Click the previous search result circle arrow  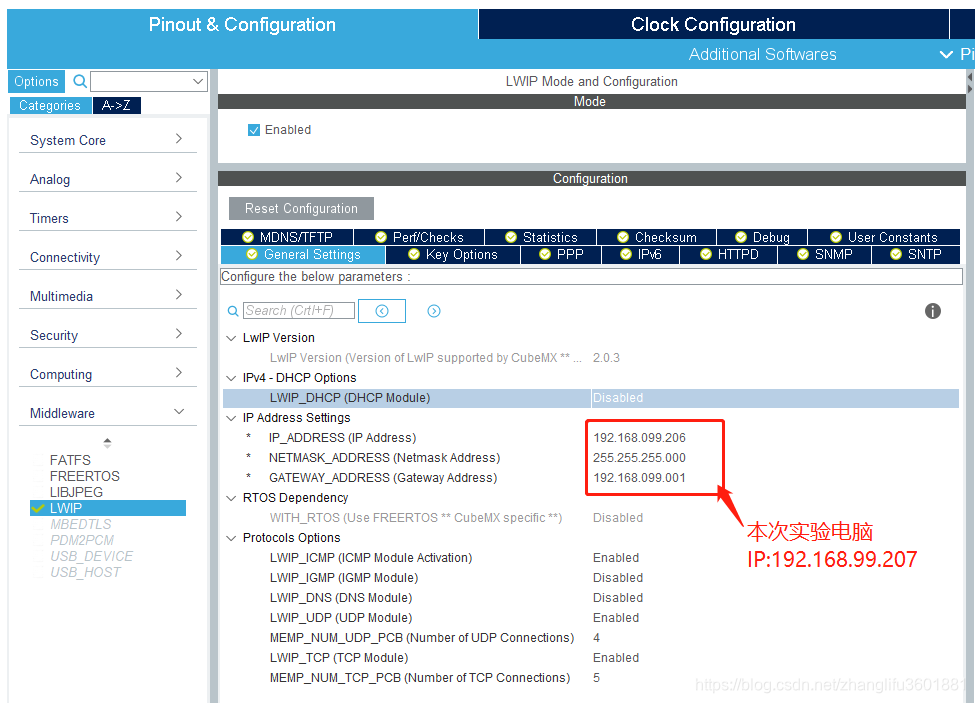[382, 310]
